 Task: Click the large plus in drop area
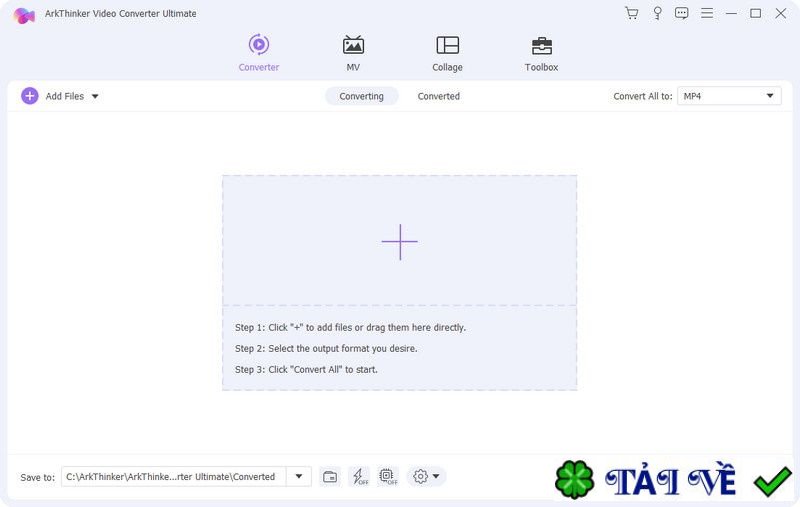click(x=399, y=242)
